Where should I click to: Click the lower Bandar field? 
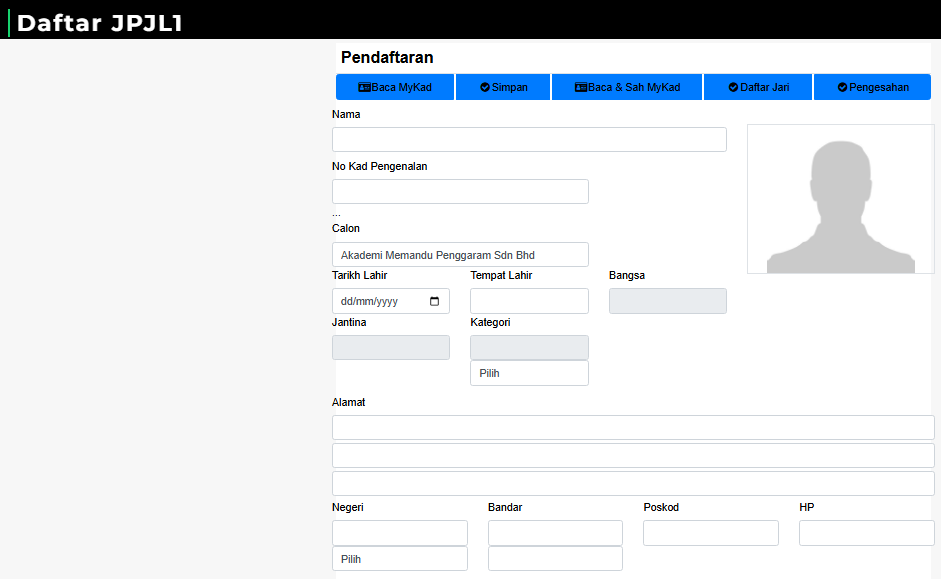pyautogui.click(x=555, y=559)
